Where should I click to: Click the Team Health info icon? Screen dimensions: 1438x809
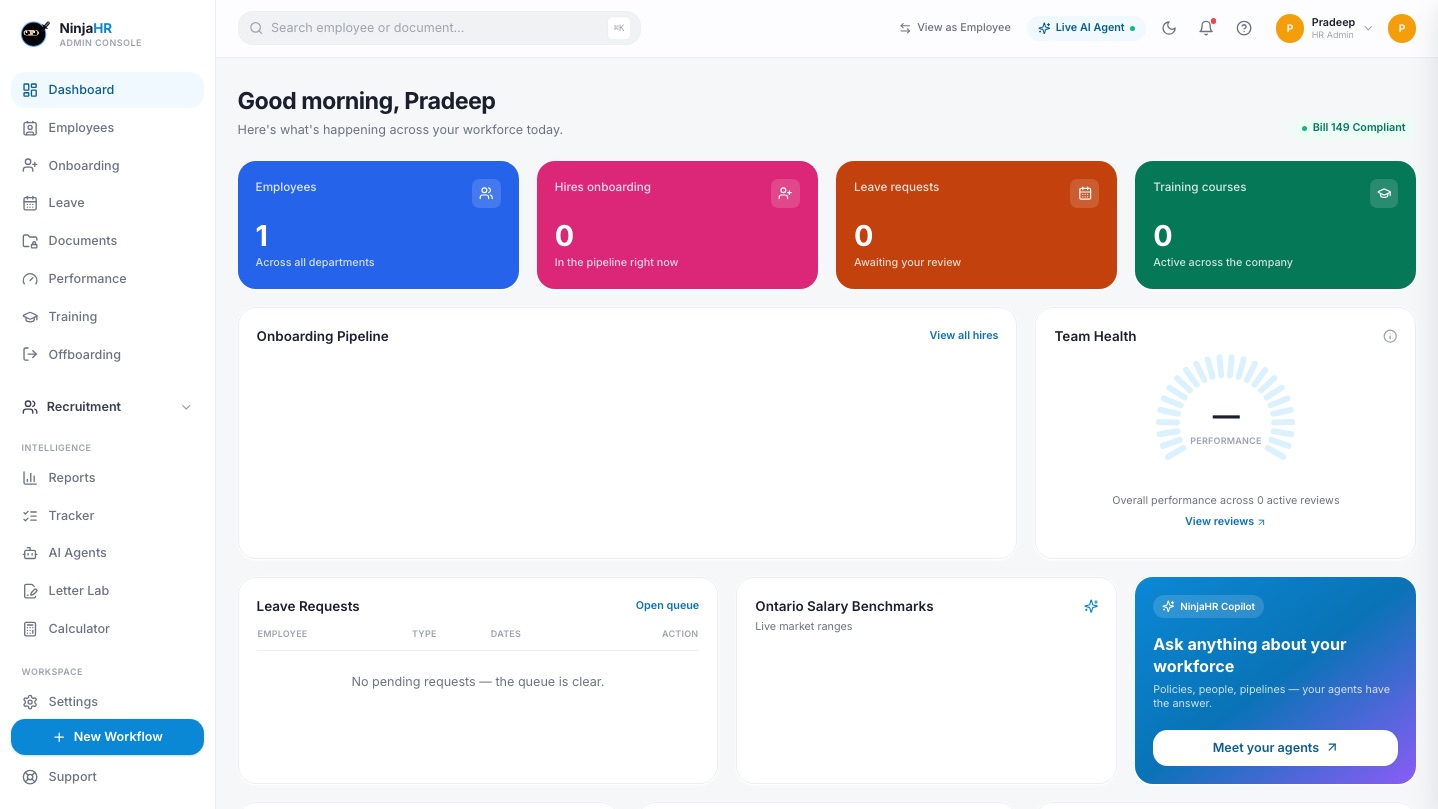pos(1390,336)
